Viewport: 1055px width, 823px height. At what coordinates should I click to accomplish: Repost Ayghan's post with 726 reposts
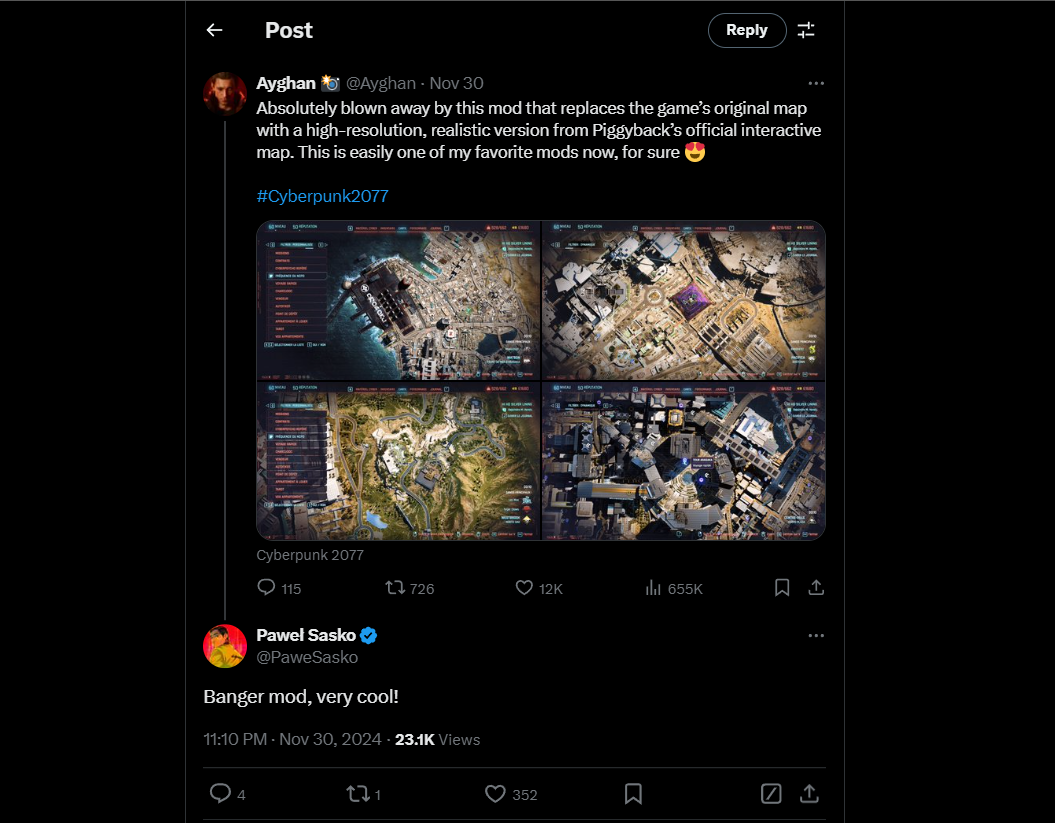coord(396,588)
